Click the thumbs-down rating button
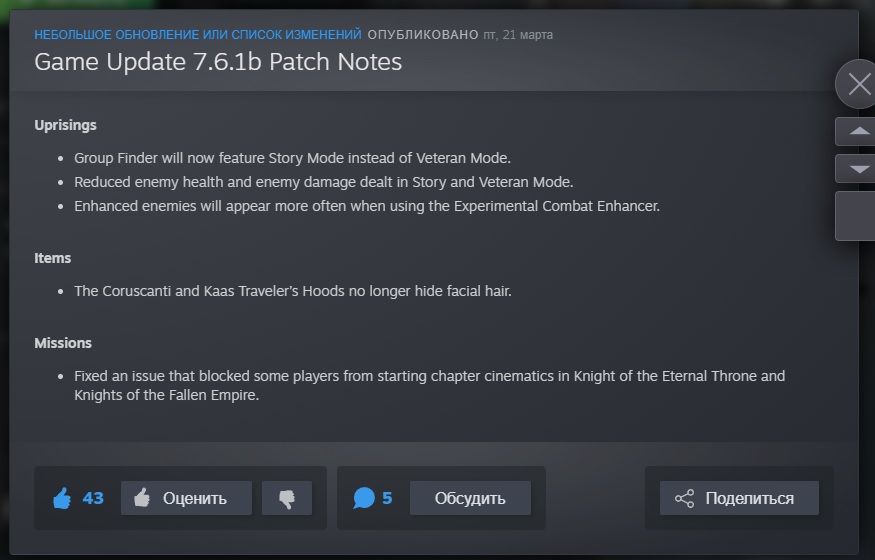Screen dimensions: 875x560 click(287, 498)
